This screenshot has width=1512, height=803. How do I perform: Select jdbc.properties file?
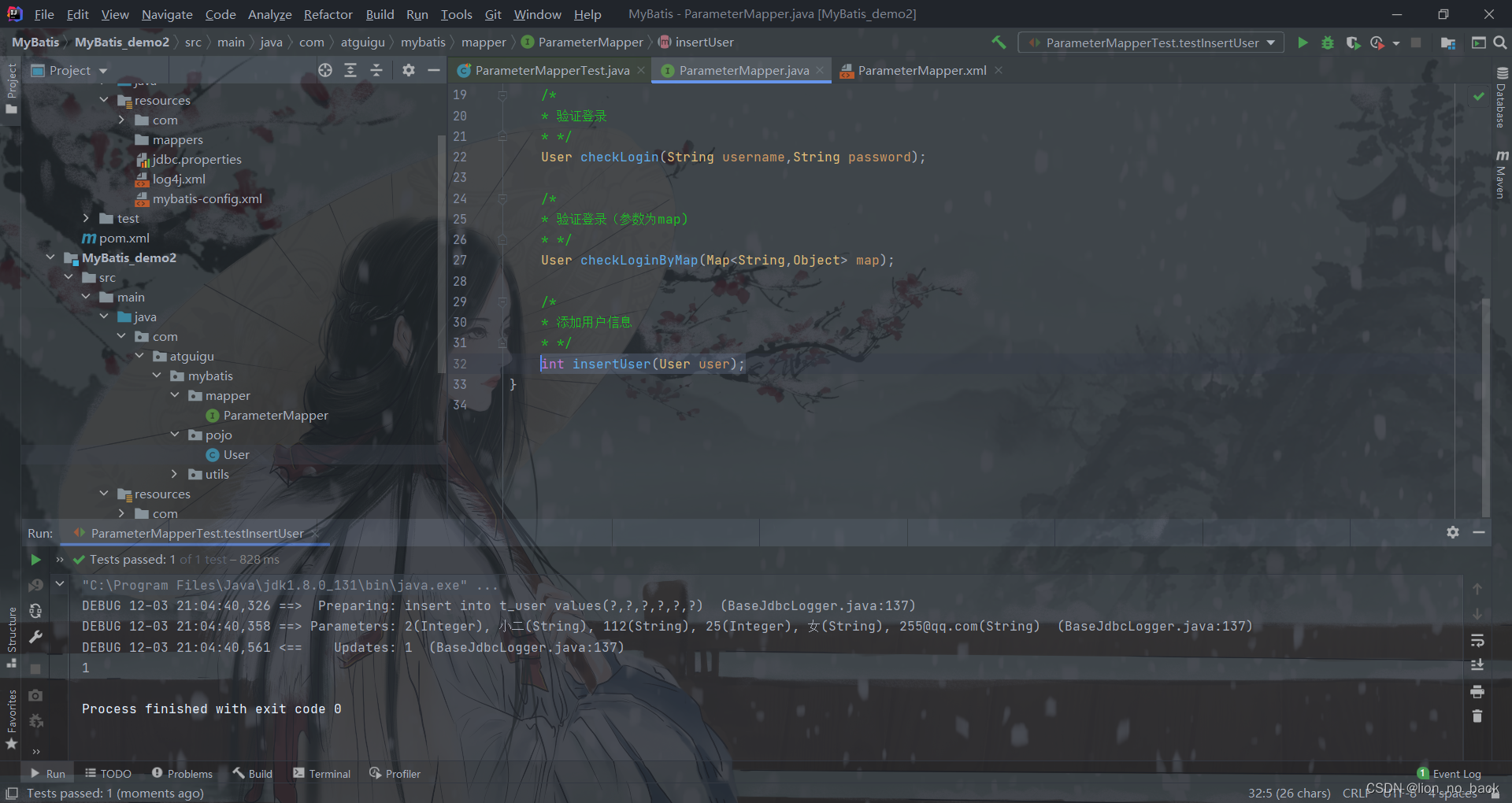coord(197,159)
